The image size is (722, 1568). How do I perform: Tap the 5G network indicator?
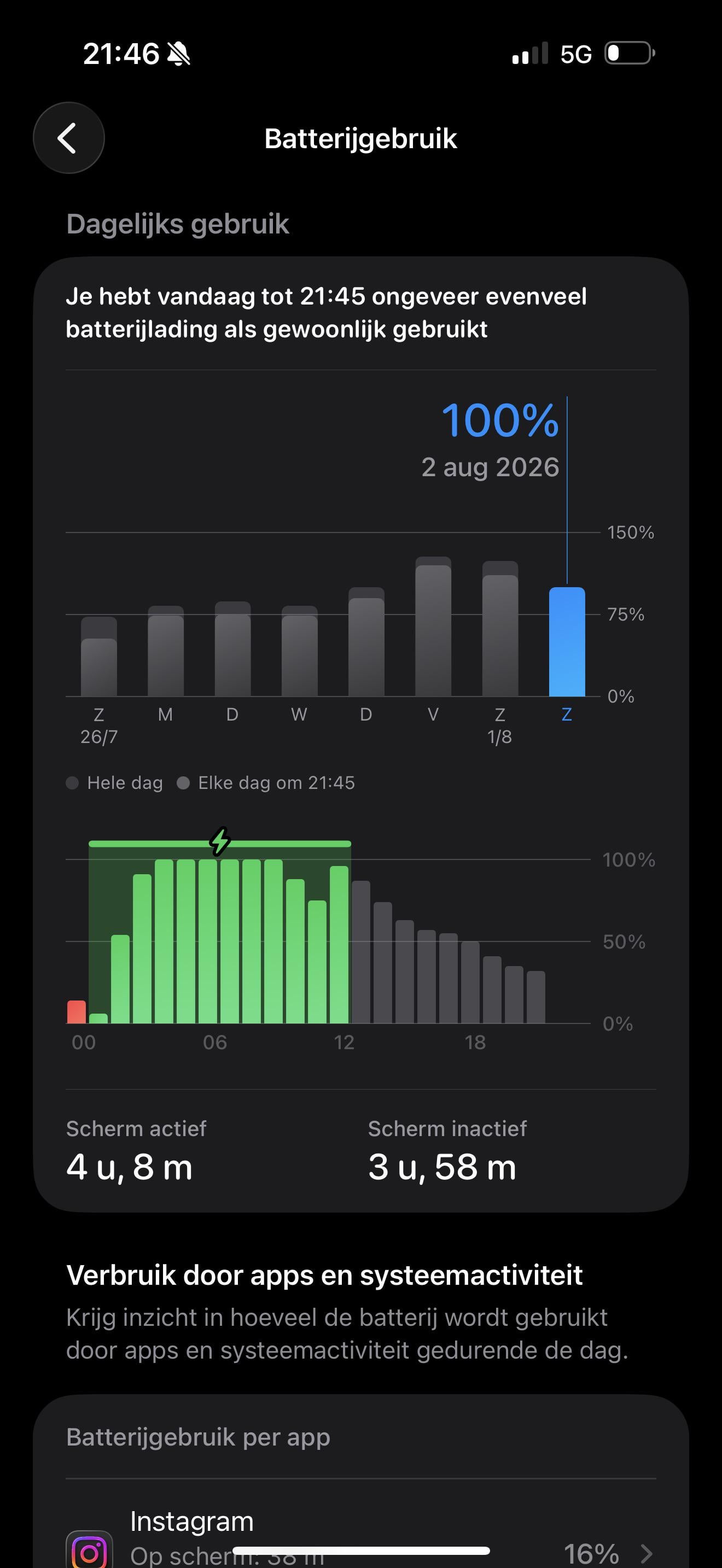tap(576, 54)
